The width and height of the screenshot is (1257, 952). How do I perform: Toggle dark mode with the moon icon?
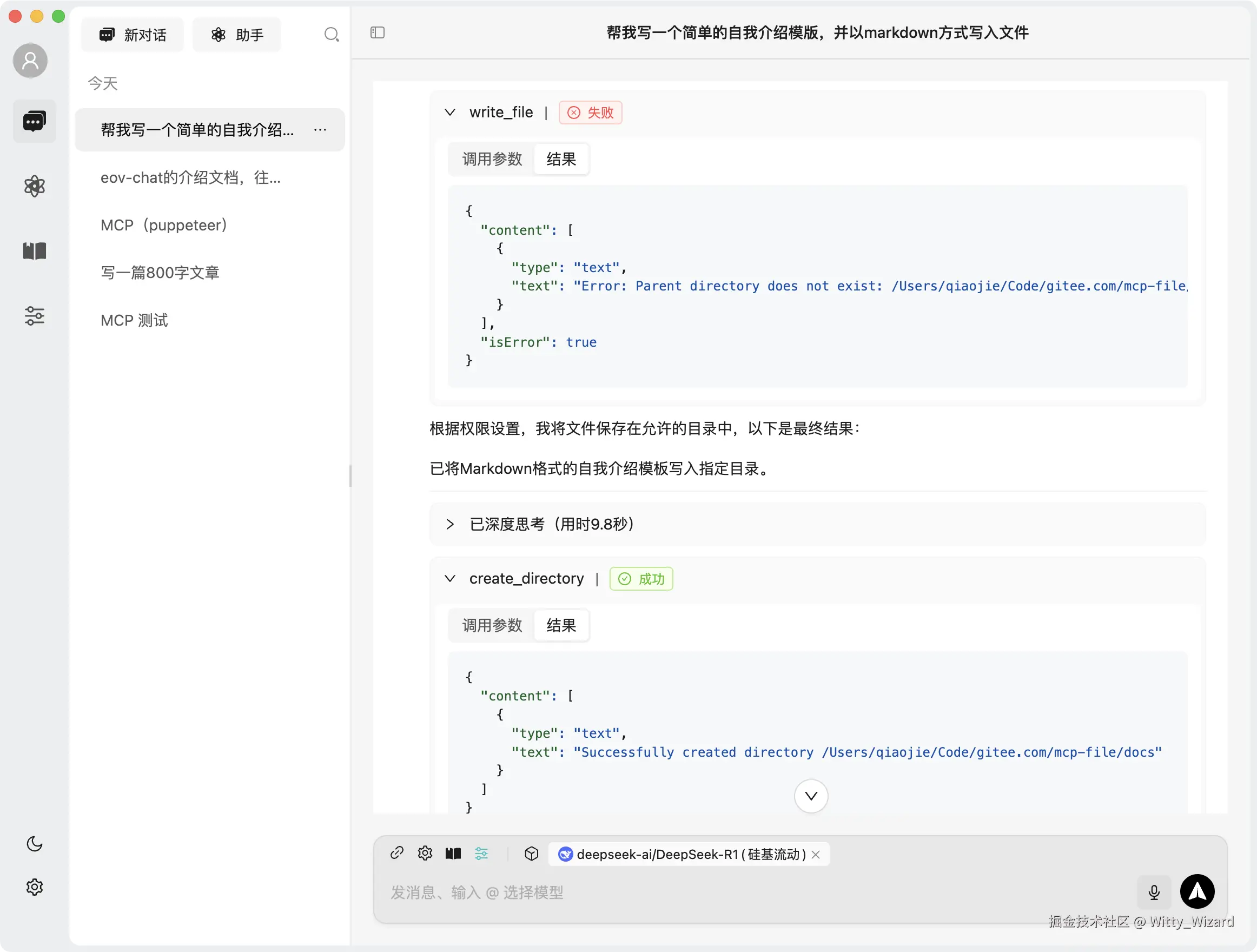coord(34,843)
